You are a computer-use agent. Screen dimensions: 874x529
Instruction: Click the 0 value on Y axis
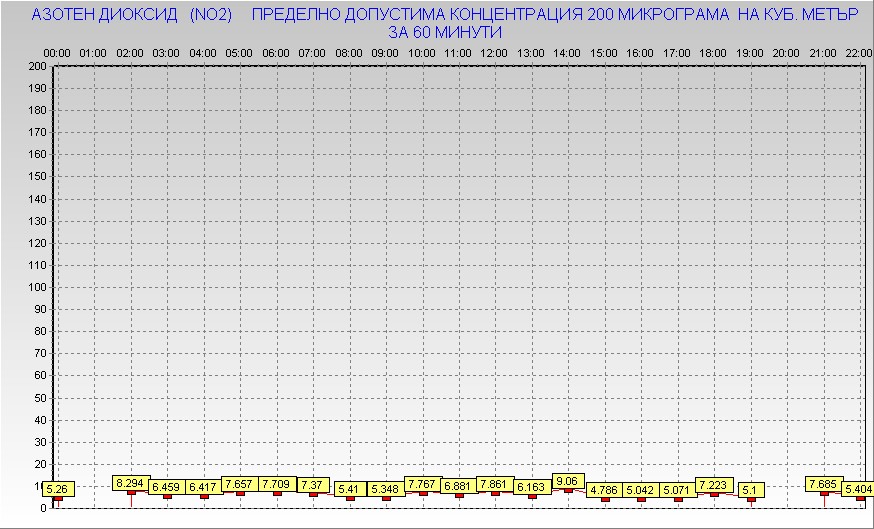click(44, 508)
